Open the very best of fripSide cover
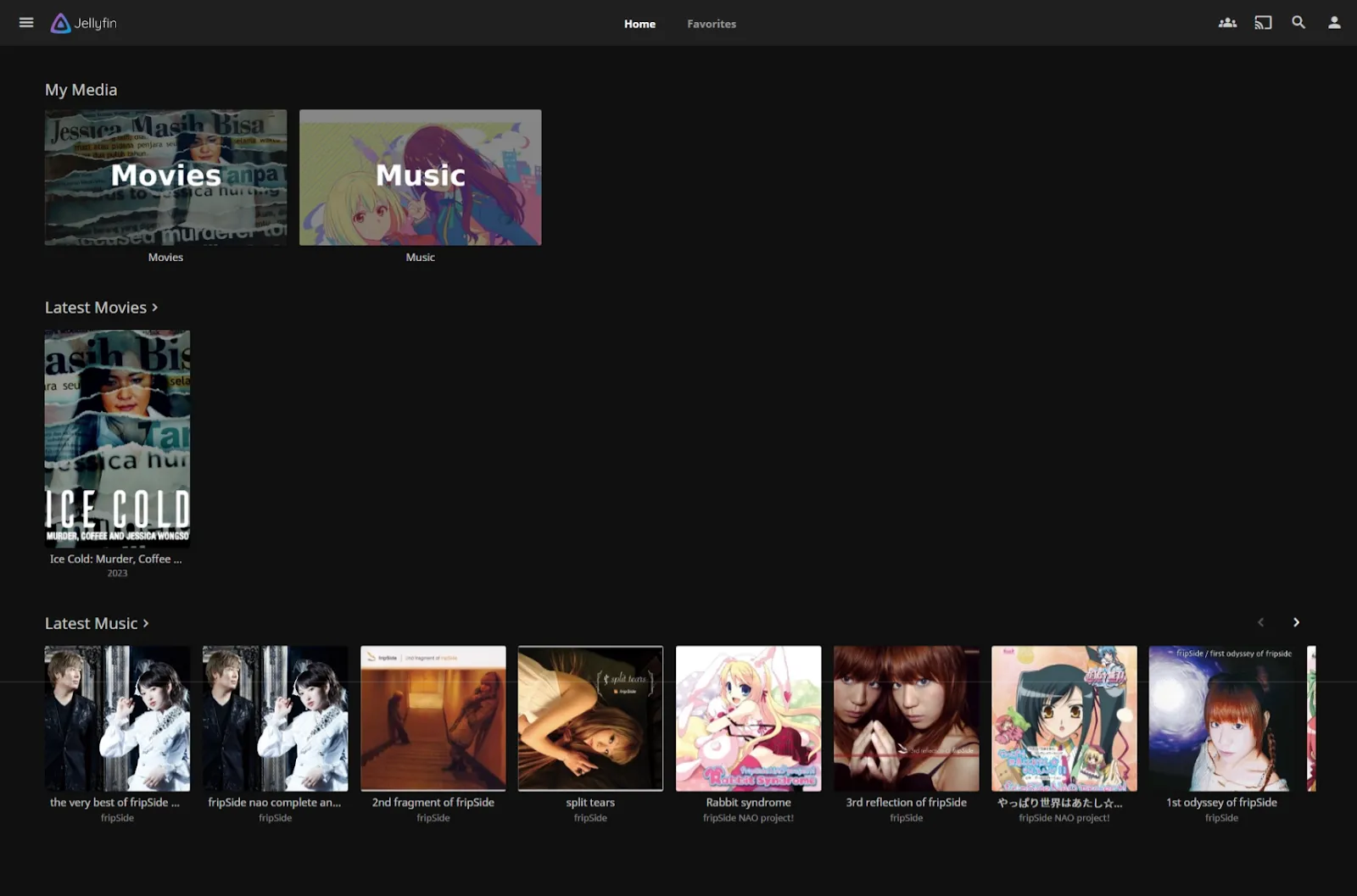Viewport: 1357px width, 896px height. coord(117,719)
